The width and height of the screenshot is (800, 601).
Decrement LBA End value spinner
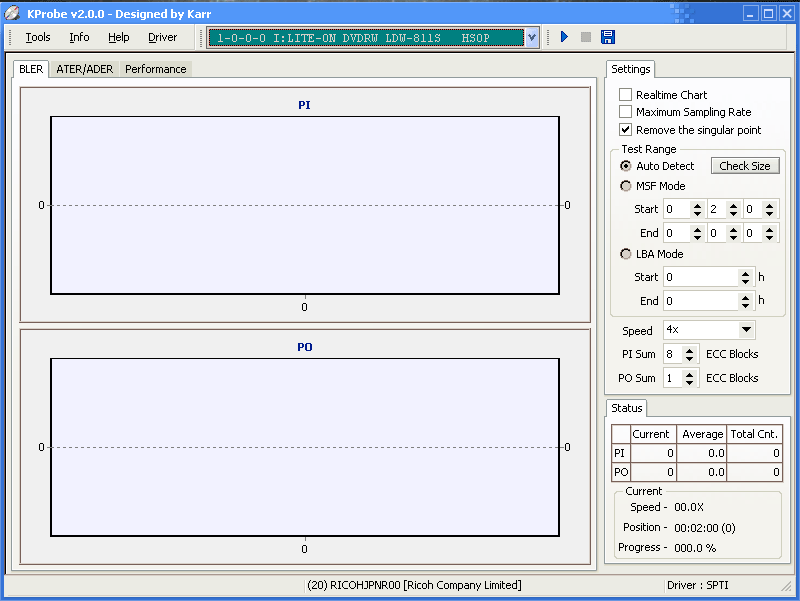pyautogui.click(x=746, y=305)
